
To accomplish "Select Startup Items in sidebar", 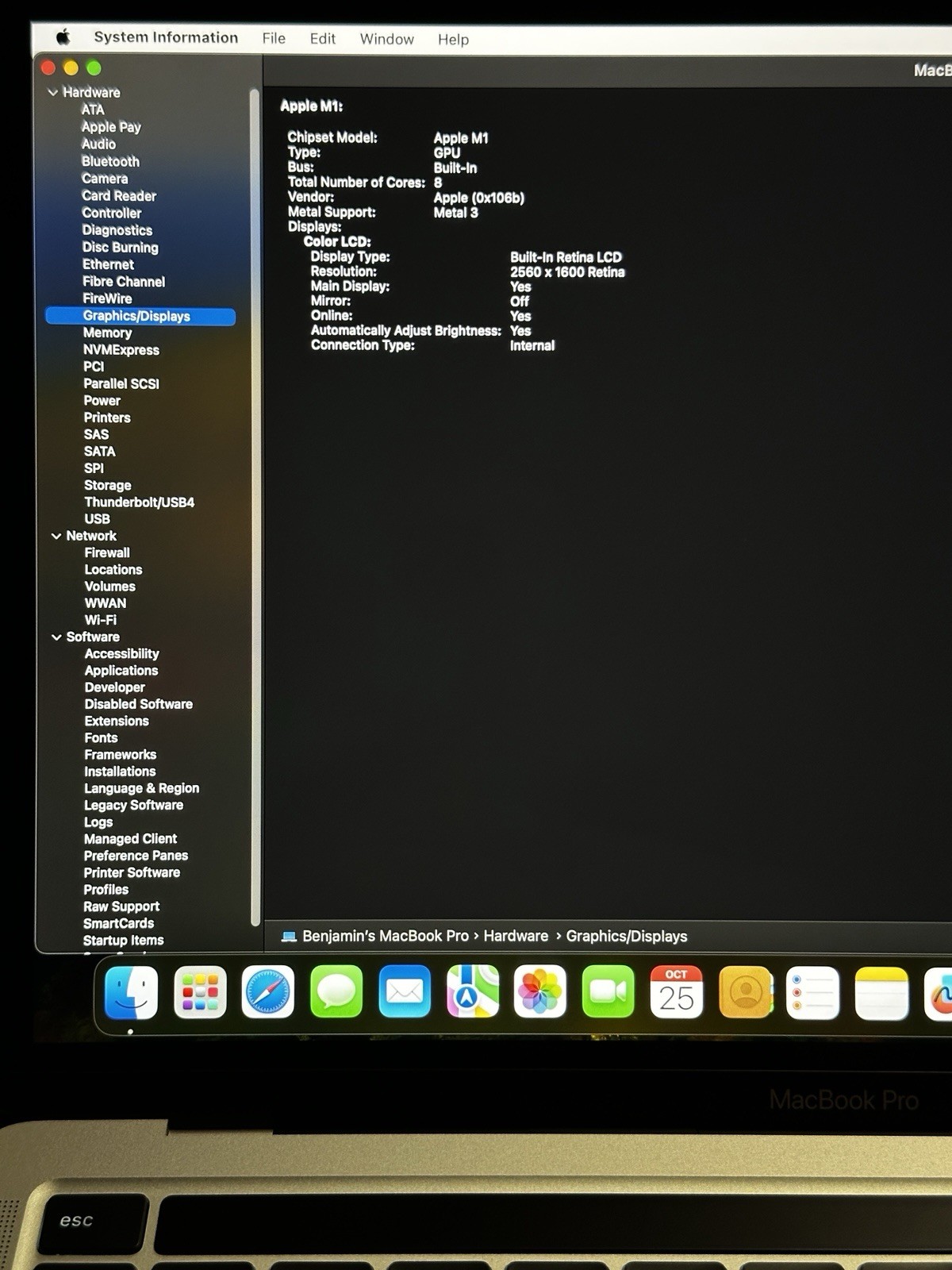I will (x=124, y=941).
